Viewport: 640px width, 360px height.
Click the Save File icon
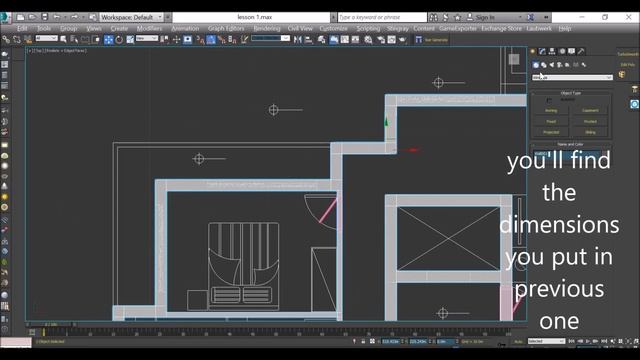point(45,17)
